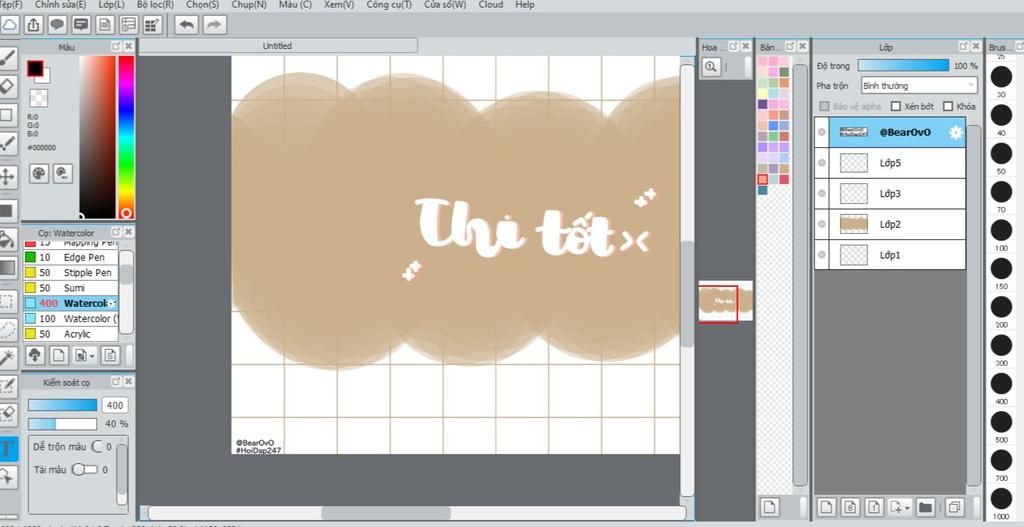Click the speech bubble icon in the toolbar

click(57, 25)
